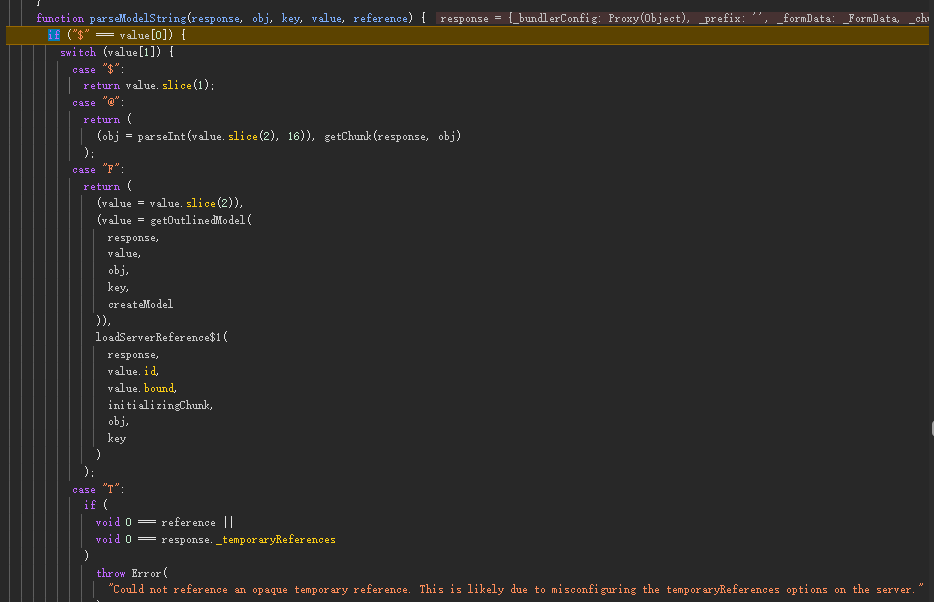Click the case "$" label
The image size is (934, 602).
(x=84, y=69)
